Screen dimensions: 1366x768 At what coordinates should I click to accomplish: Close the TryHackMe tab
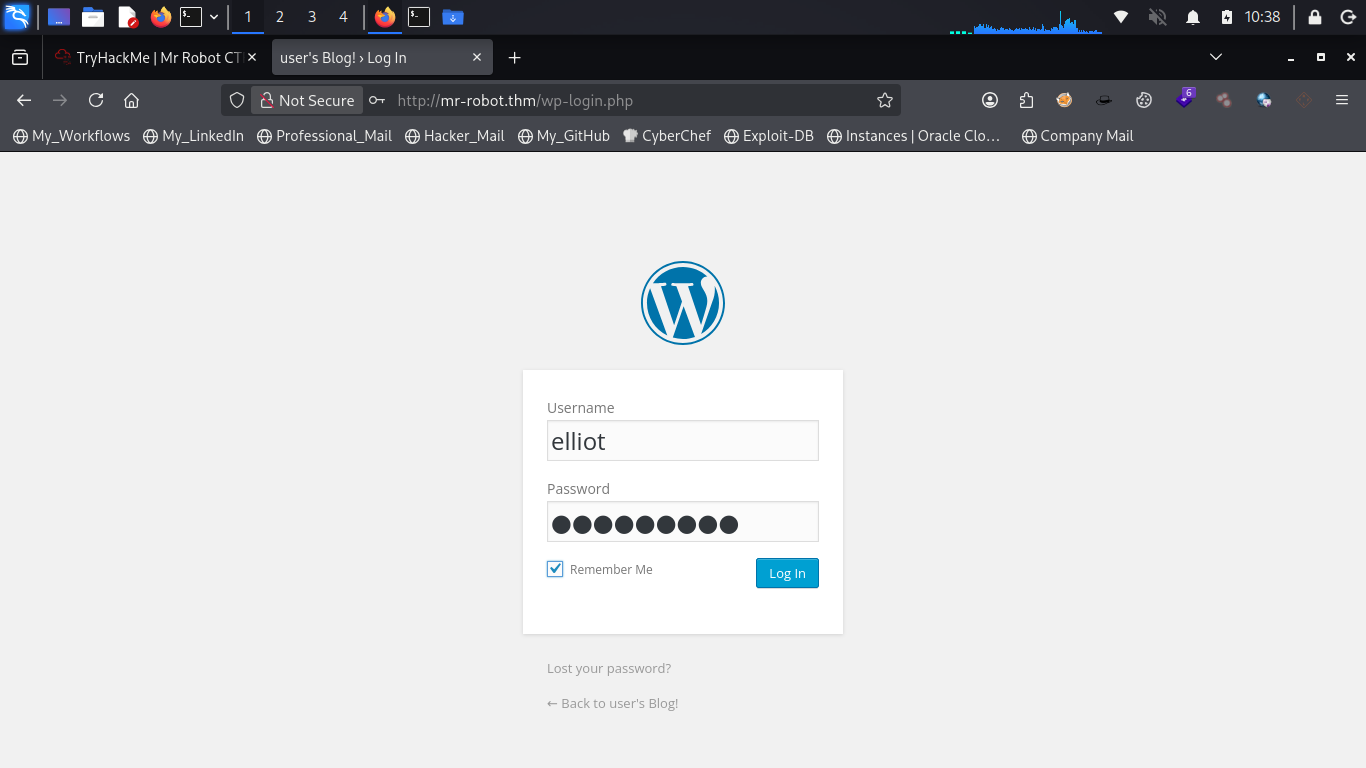(252, 58)
